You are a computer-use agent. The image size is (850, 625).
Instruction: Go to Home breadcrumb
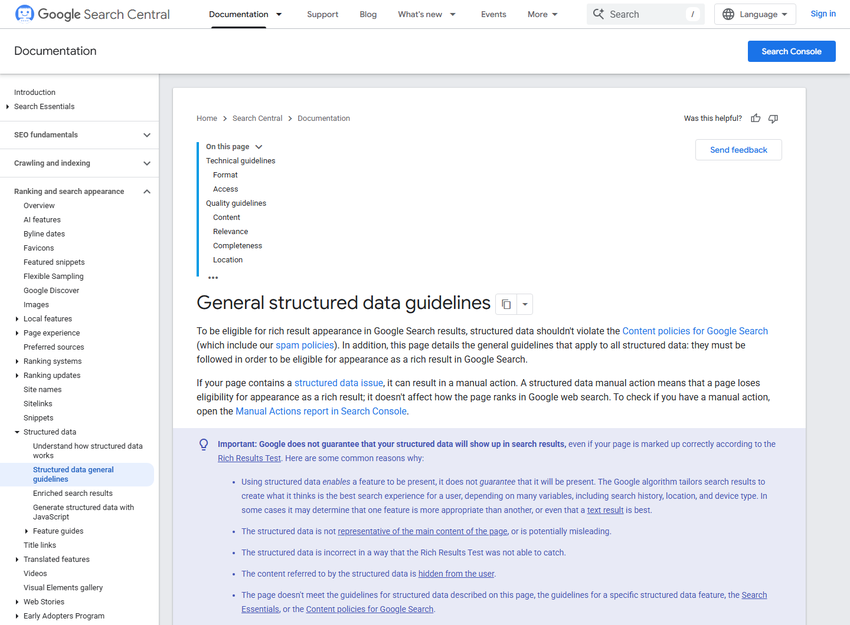pyautogui.click(x=207, y=118)
